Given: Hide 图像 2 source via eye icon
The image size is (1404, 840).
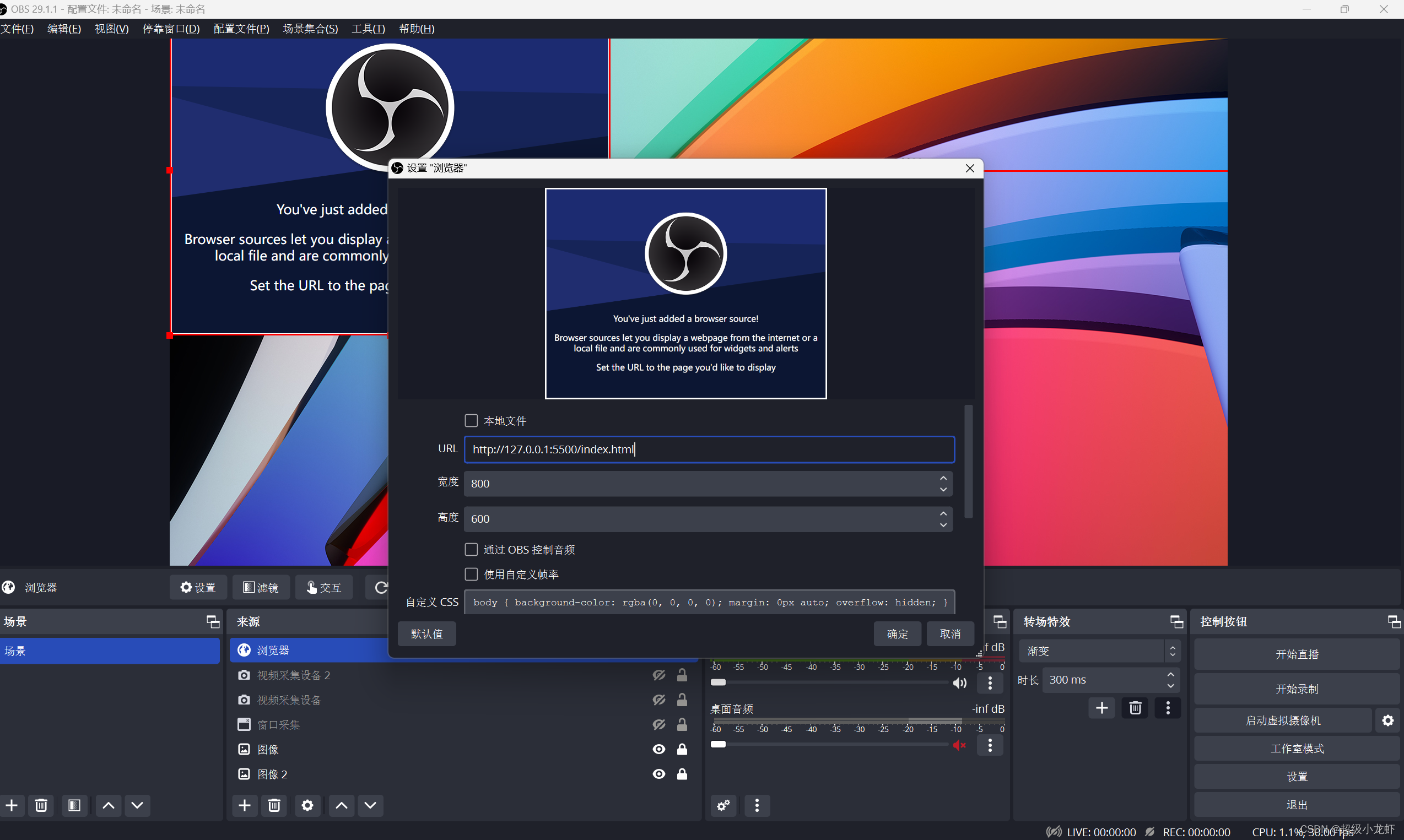Looking at the screenshot, I should (x=659, y=774).
